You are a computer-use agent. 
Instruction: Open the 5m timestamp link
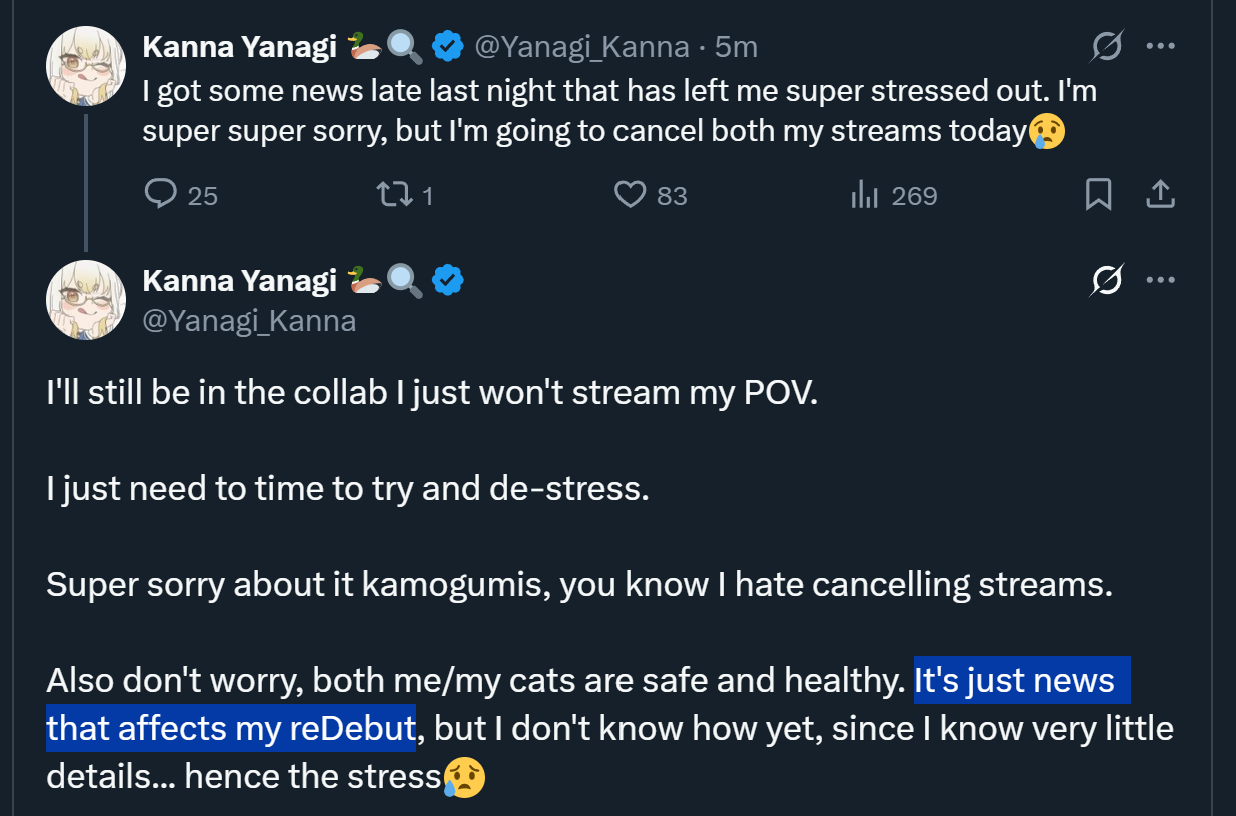(736, 46)
